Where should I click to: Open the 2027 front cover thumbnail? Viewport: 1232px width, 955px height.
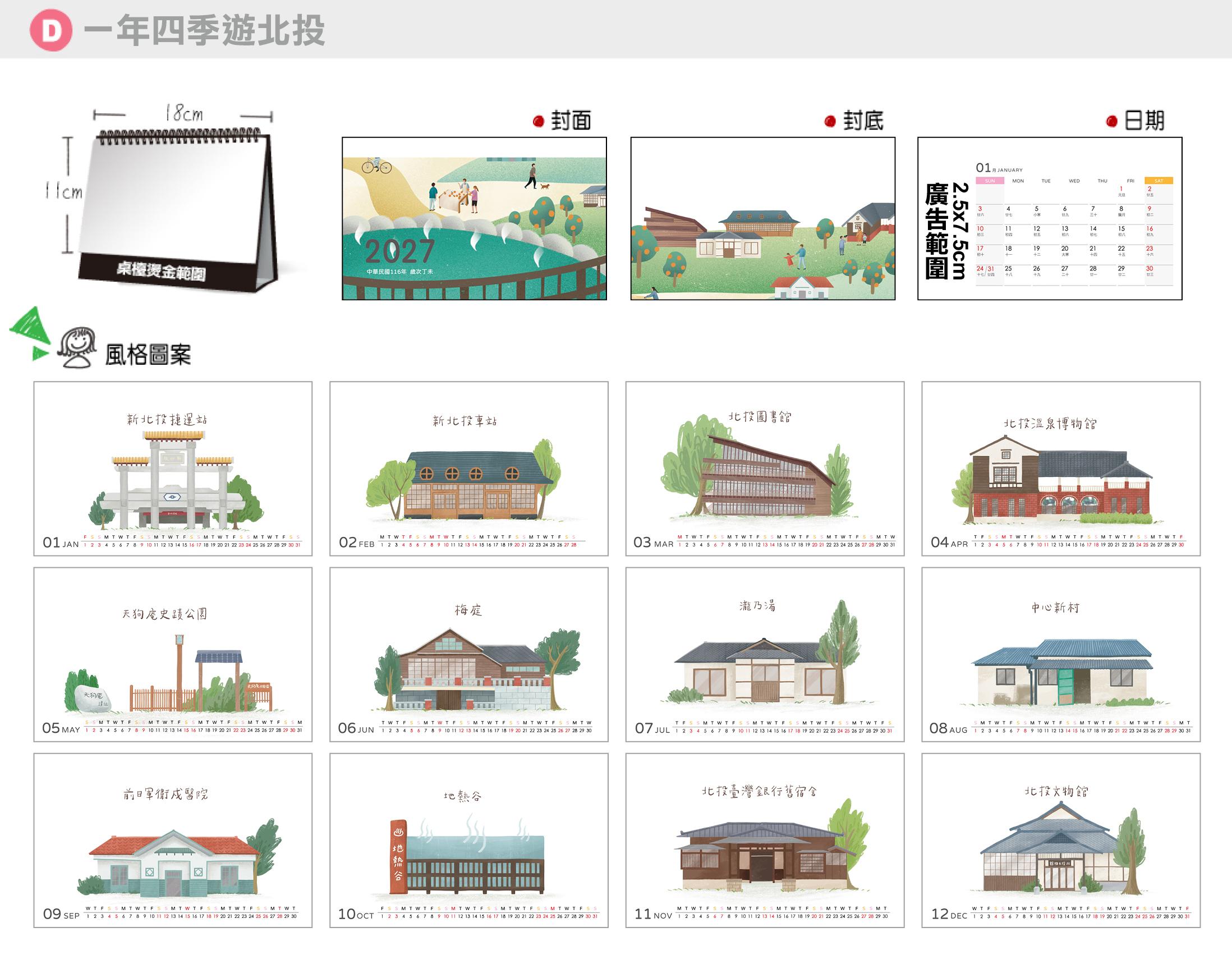[475, 218]
